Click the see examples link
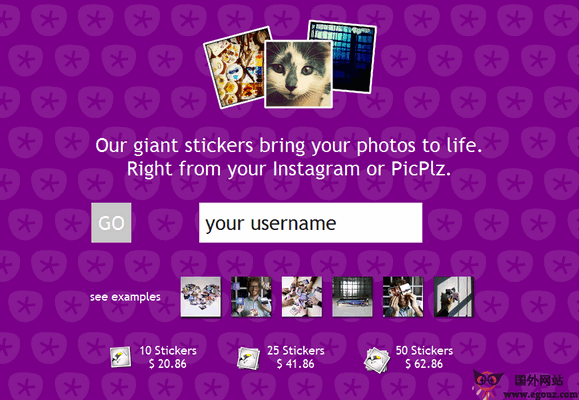 click(125, 297)
